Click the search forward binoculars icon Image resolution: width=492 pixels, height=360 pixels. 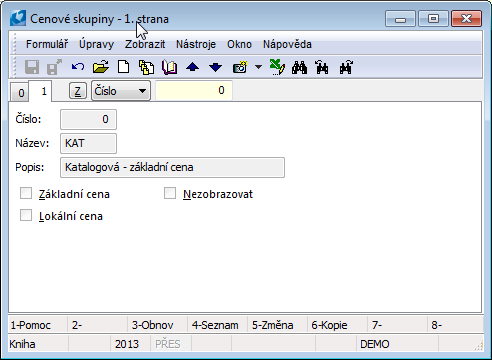[346, 67]
